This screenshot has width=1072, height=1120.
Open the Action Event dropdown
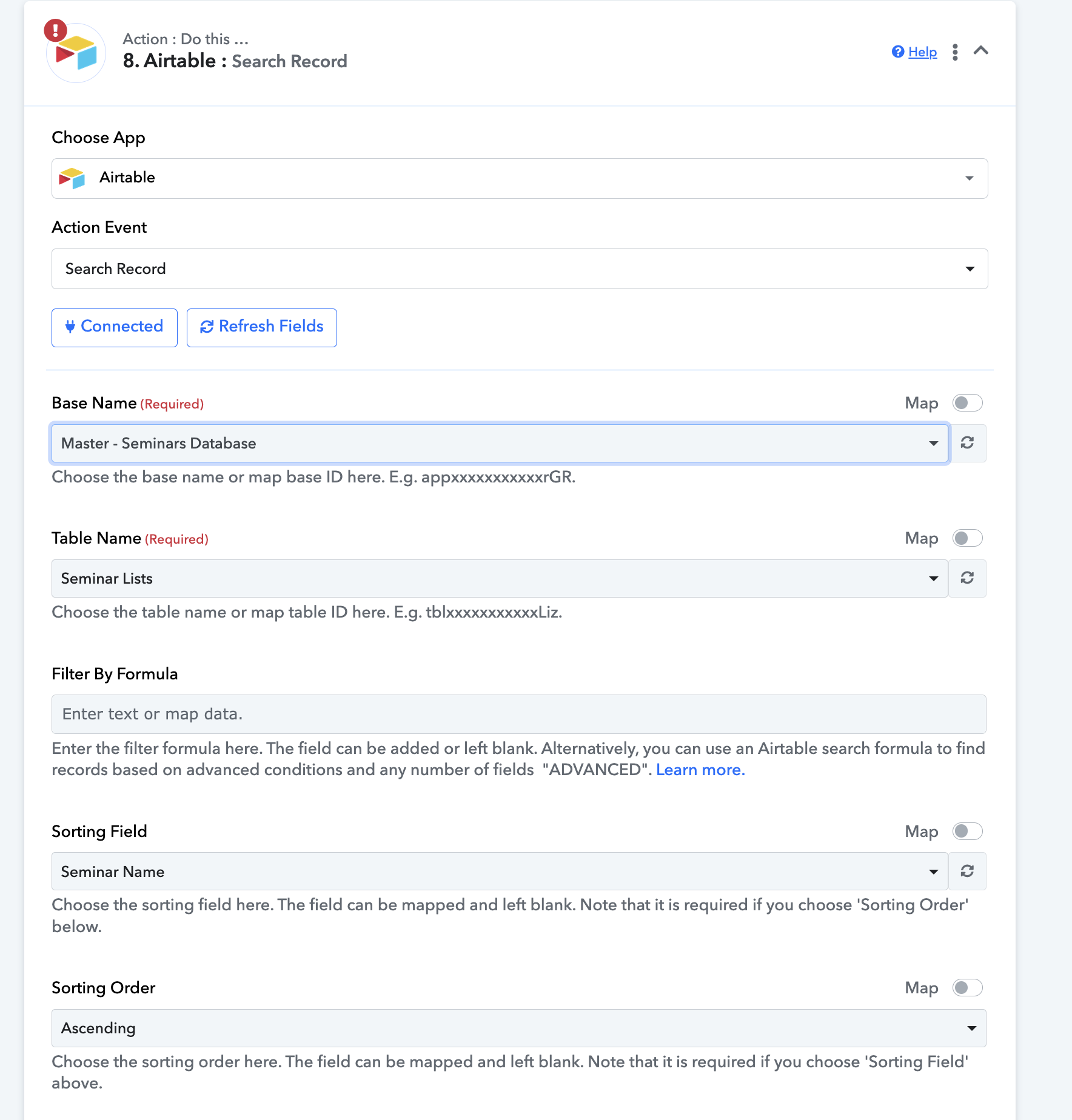[x=520, y=268]
